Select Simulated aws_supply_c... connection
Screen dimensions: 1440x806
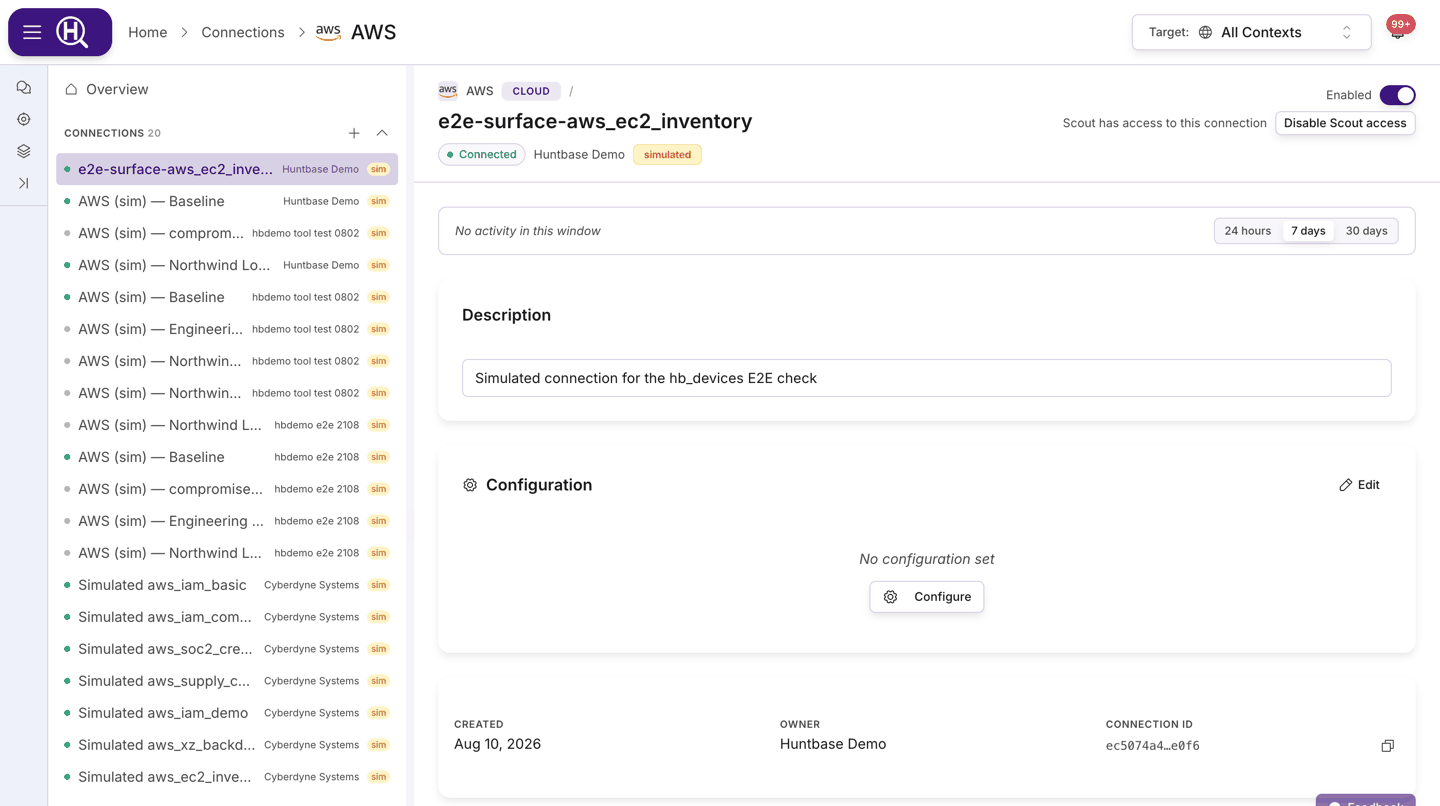(227, 681)
